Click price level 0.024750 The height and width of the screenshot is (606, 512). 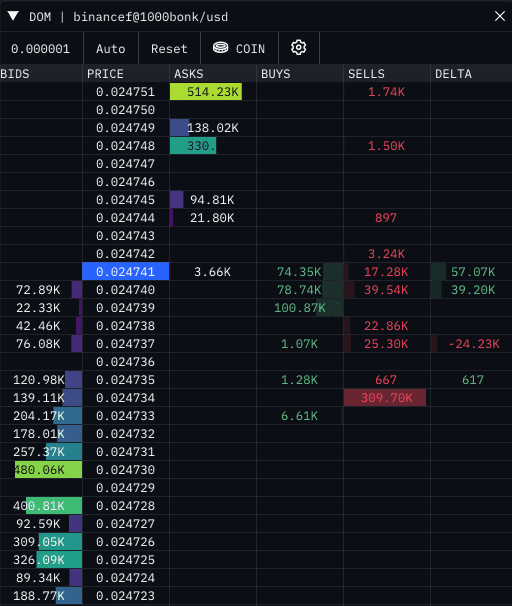point(126,110)
